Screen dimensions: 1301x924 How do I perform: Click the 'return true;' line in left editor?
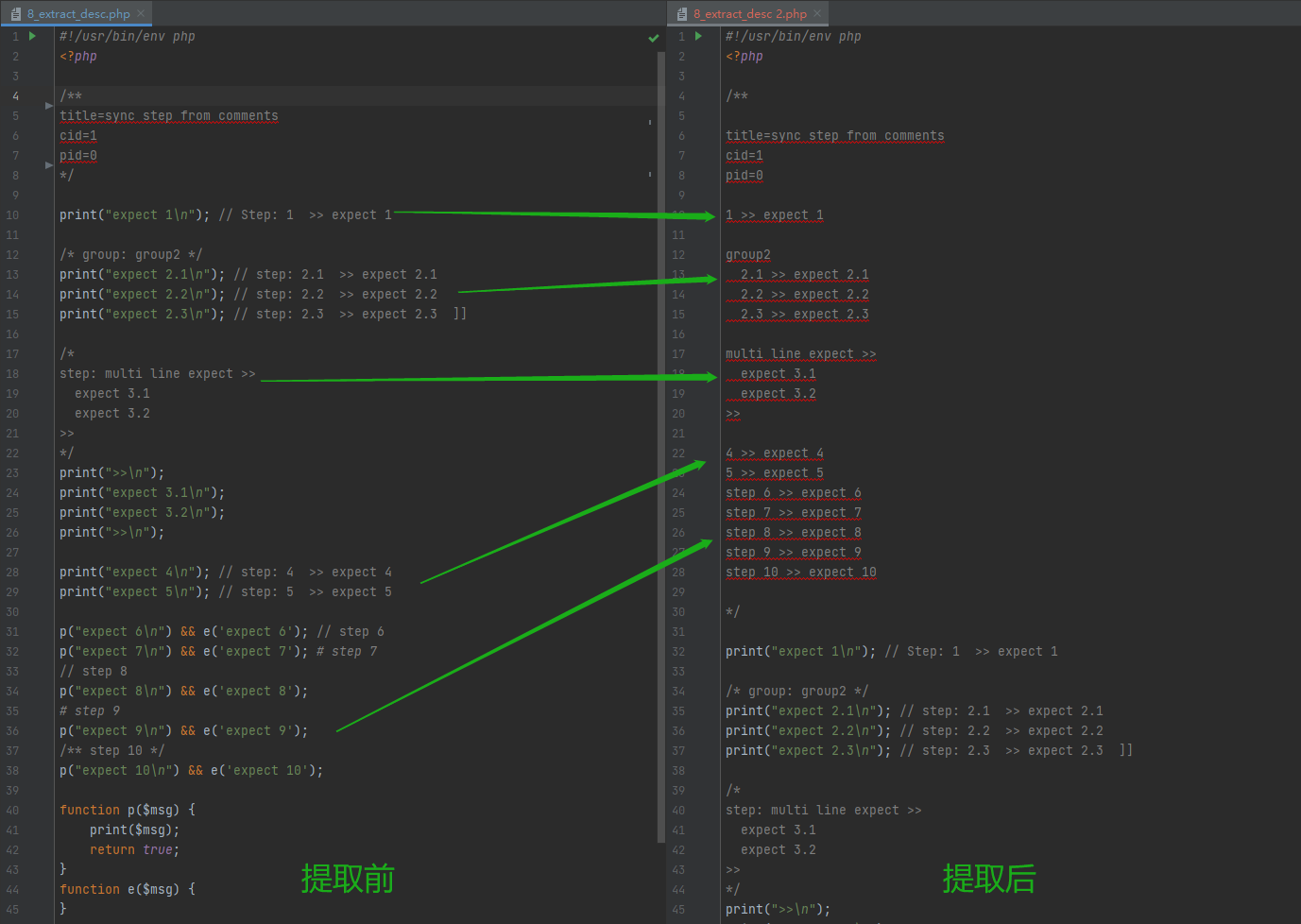[134, 850]
